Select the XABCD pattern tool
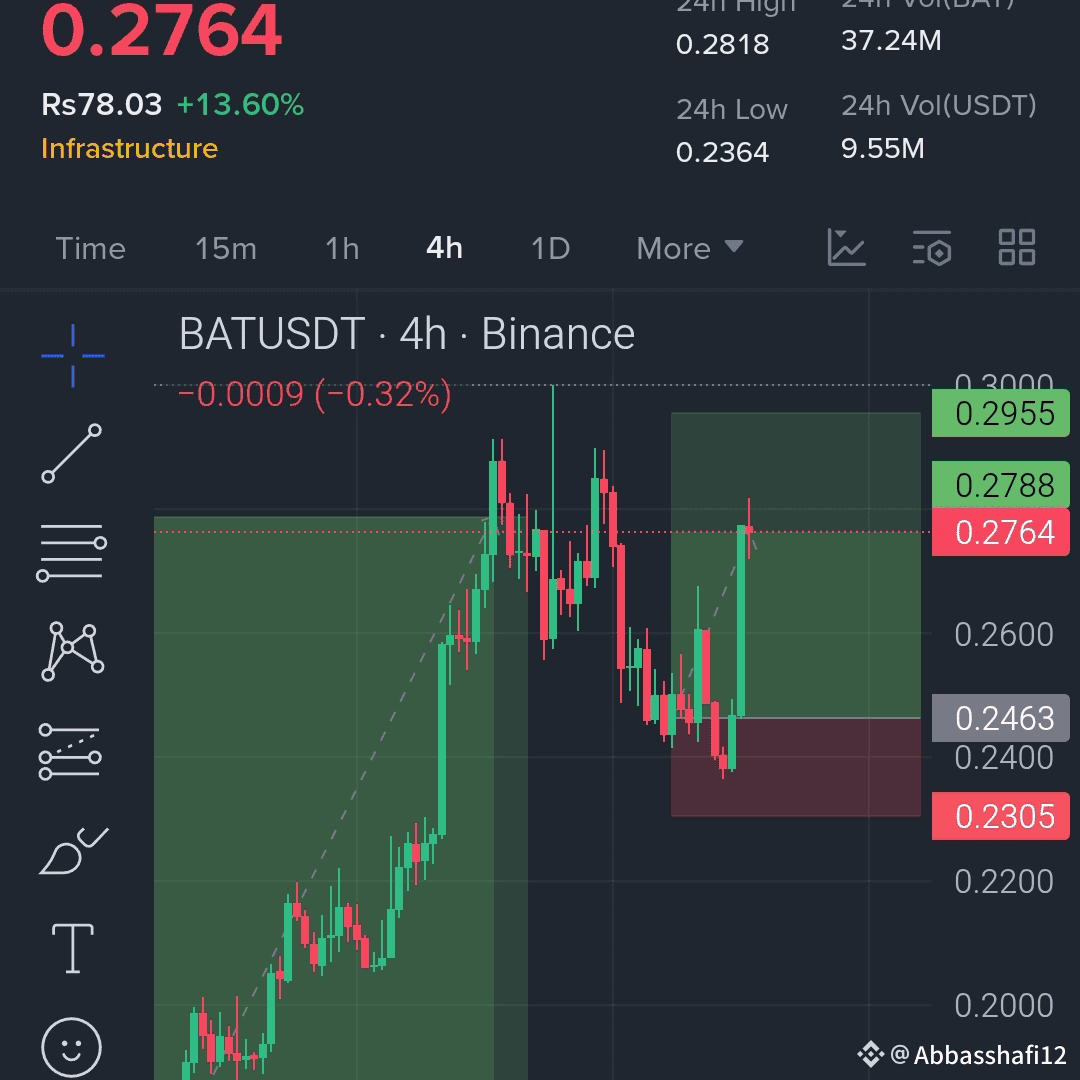 pos(72,652)
